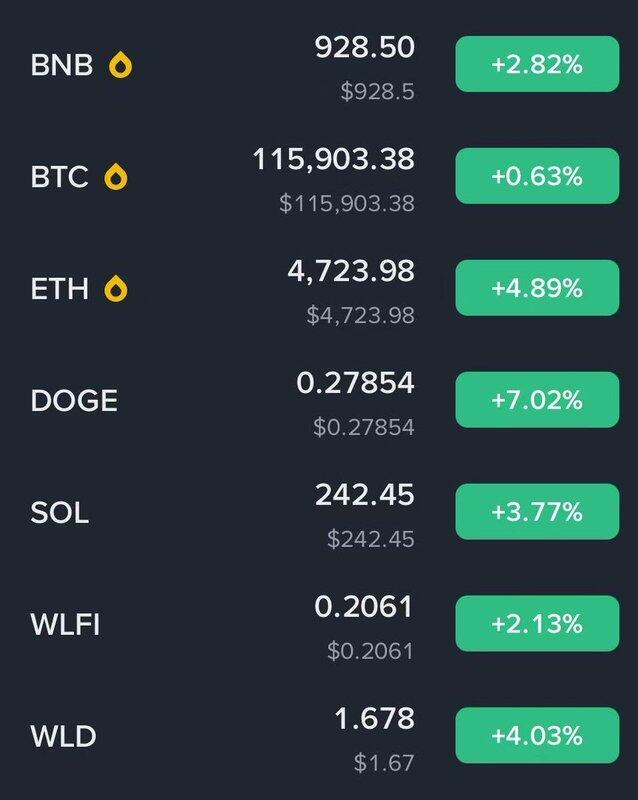Screen dimensions: 638x800
Task: Toggle BNB's +2.82% change badge
Action: point(537,64)
